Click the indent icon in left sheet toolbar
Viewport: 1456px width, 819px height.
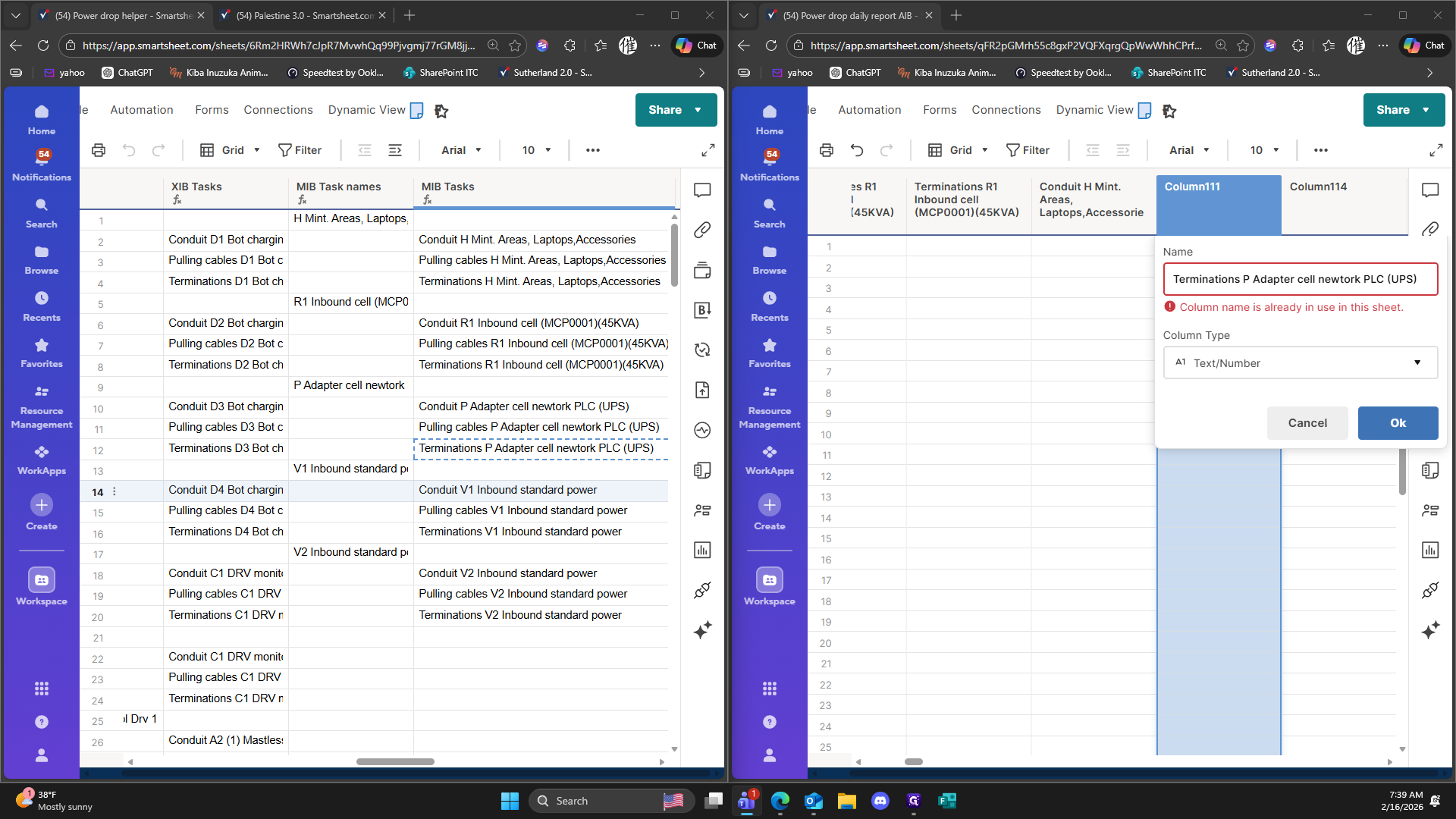tap(395, 150)
